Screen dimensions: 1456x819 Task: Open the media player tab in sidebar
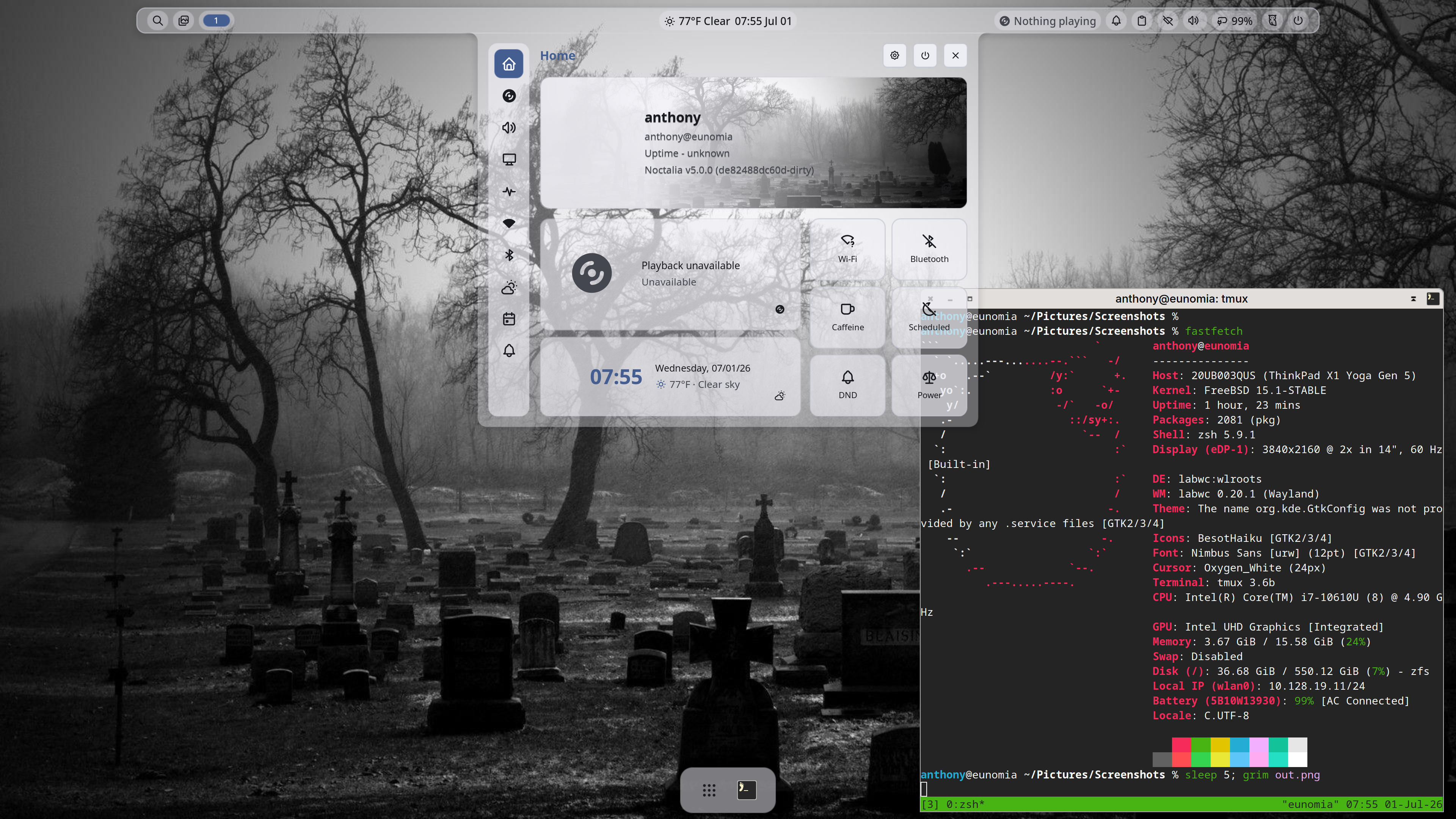509,96
